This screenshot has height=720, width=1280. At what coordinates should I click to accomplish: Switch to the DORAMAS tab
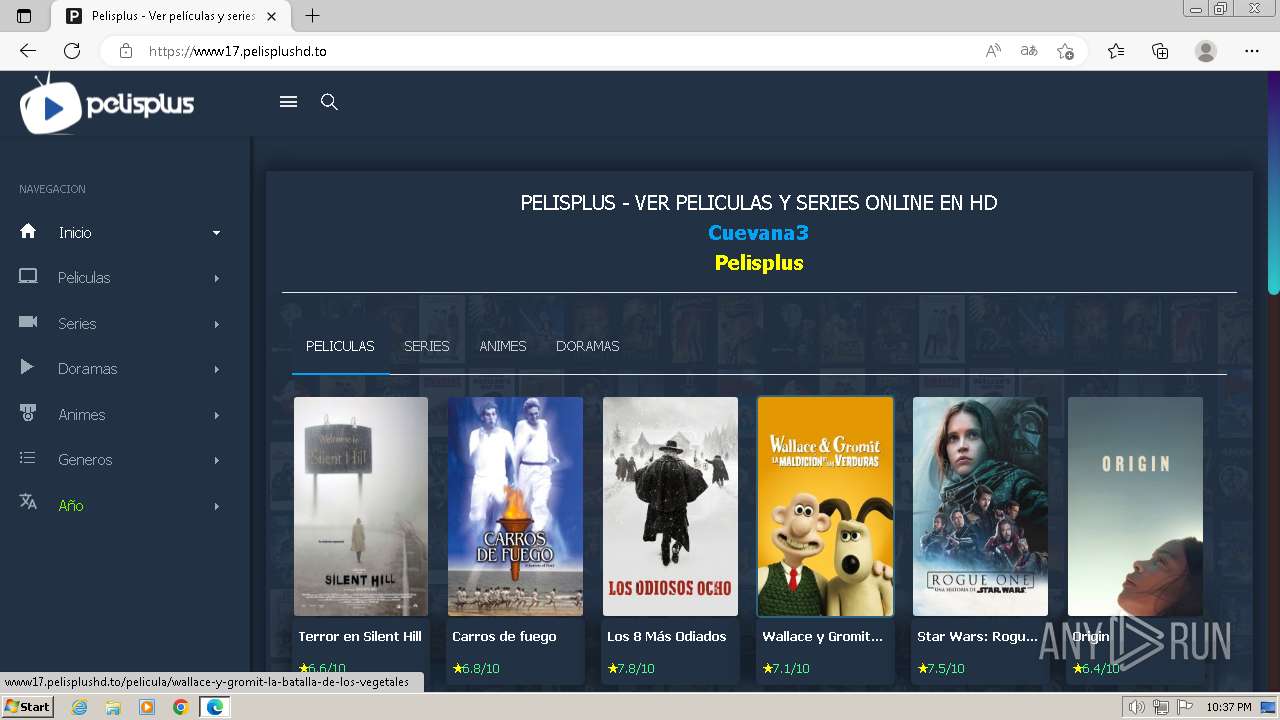click(x=588, y=346)
